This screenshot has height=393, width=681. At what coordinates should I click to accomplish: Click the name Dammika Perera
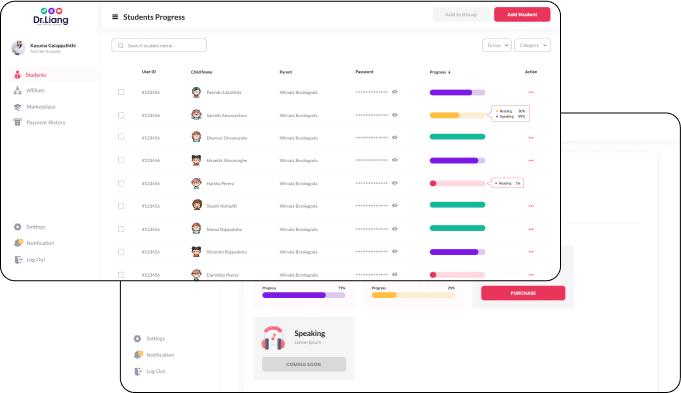(222, 275)
